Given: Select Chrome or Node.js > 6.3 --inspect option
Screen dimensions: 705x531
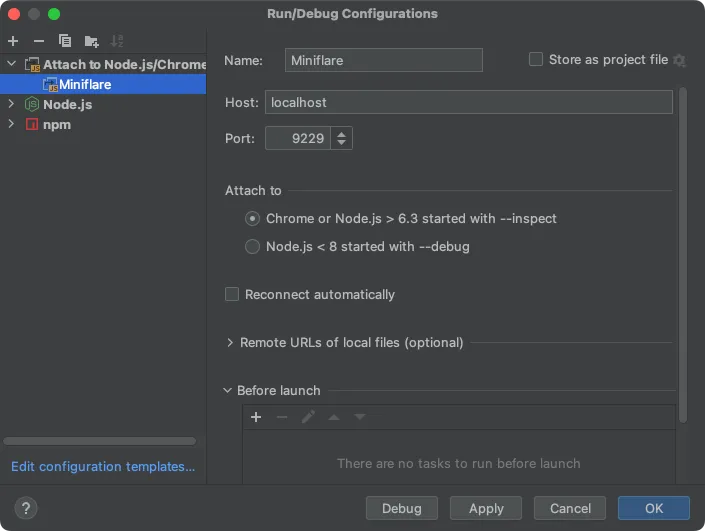Looking at the screenshot, I should click(253, 218).
